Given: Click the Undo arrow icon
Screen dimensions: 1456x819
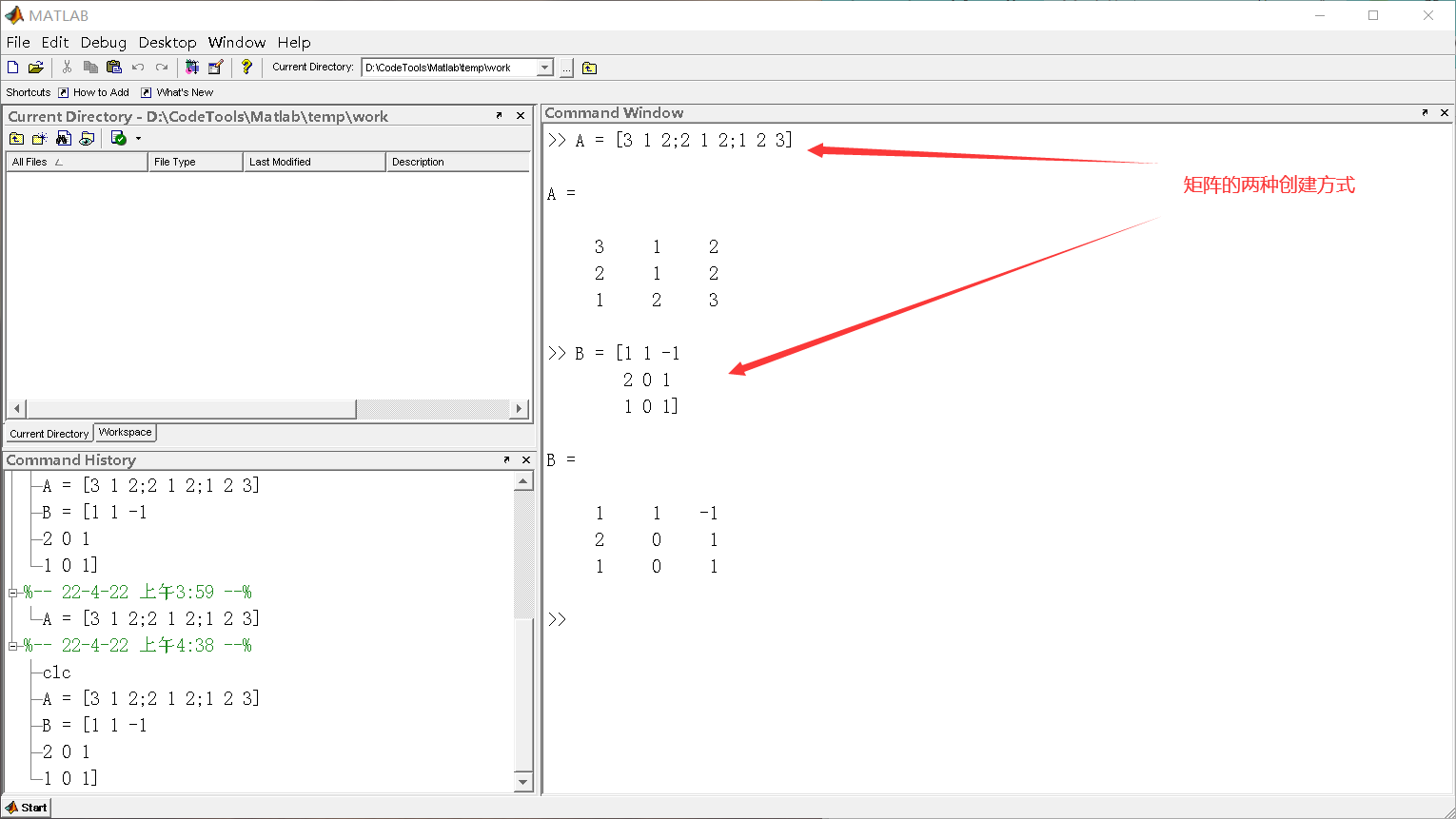Looking at the screenshot, I should tap(138, 68).
